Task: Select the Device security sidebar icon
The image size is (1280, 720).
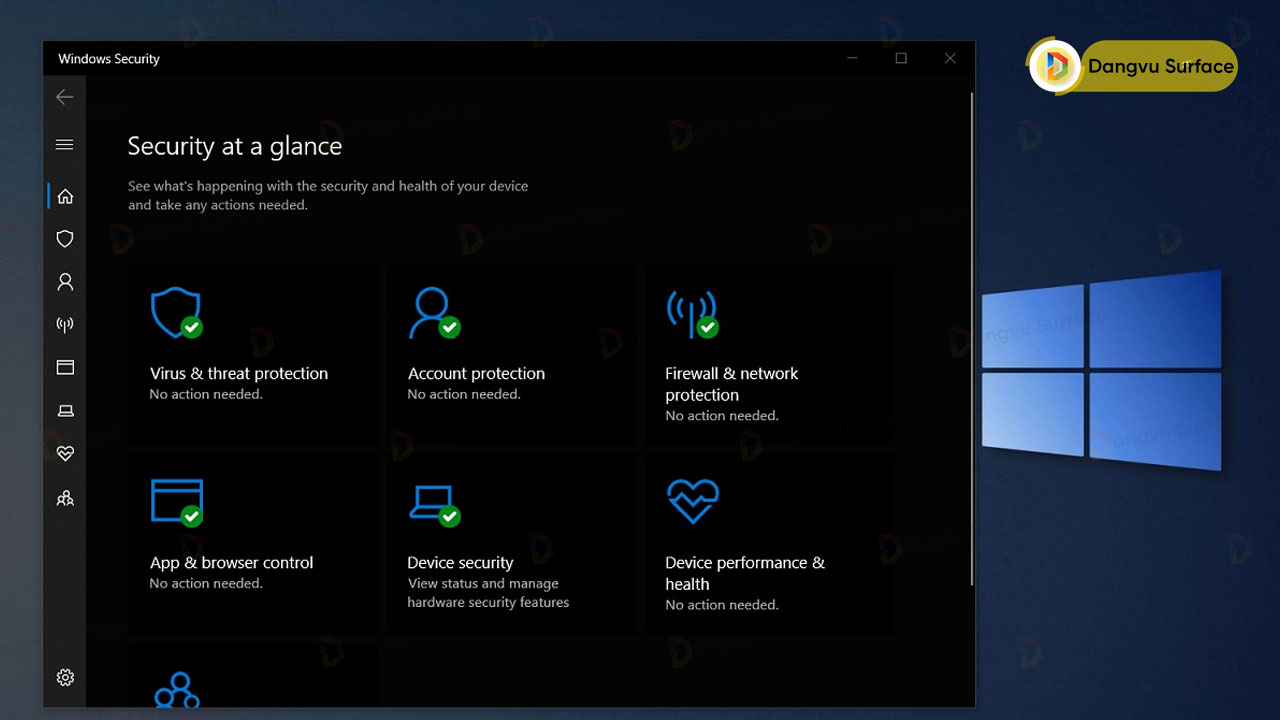Action: 64,410
